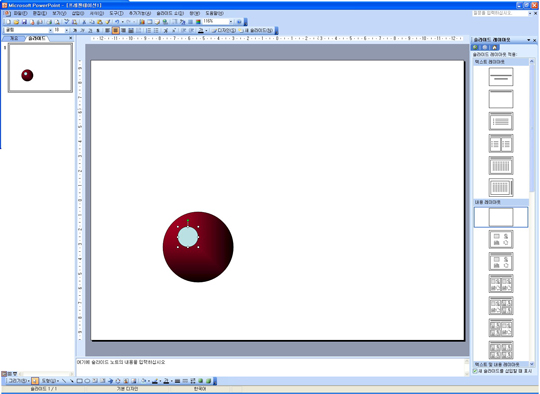Undo the last action
540x394 pixels.
point(117,22)
